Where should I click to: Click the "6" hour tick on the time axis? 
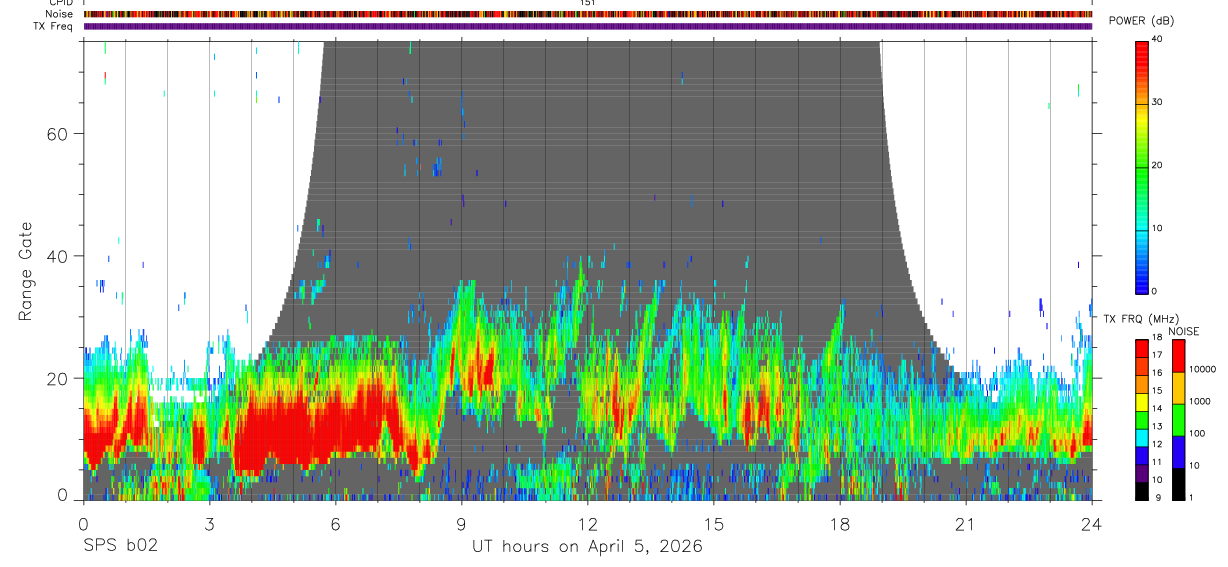point(335,524)
